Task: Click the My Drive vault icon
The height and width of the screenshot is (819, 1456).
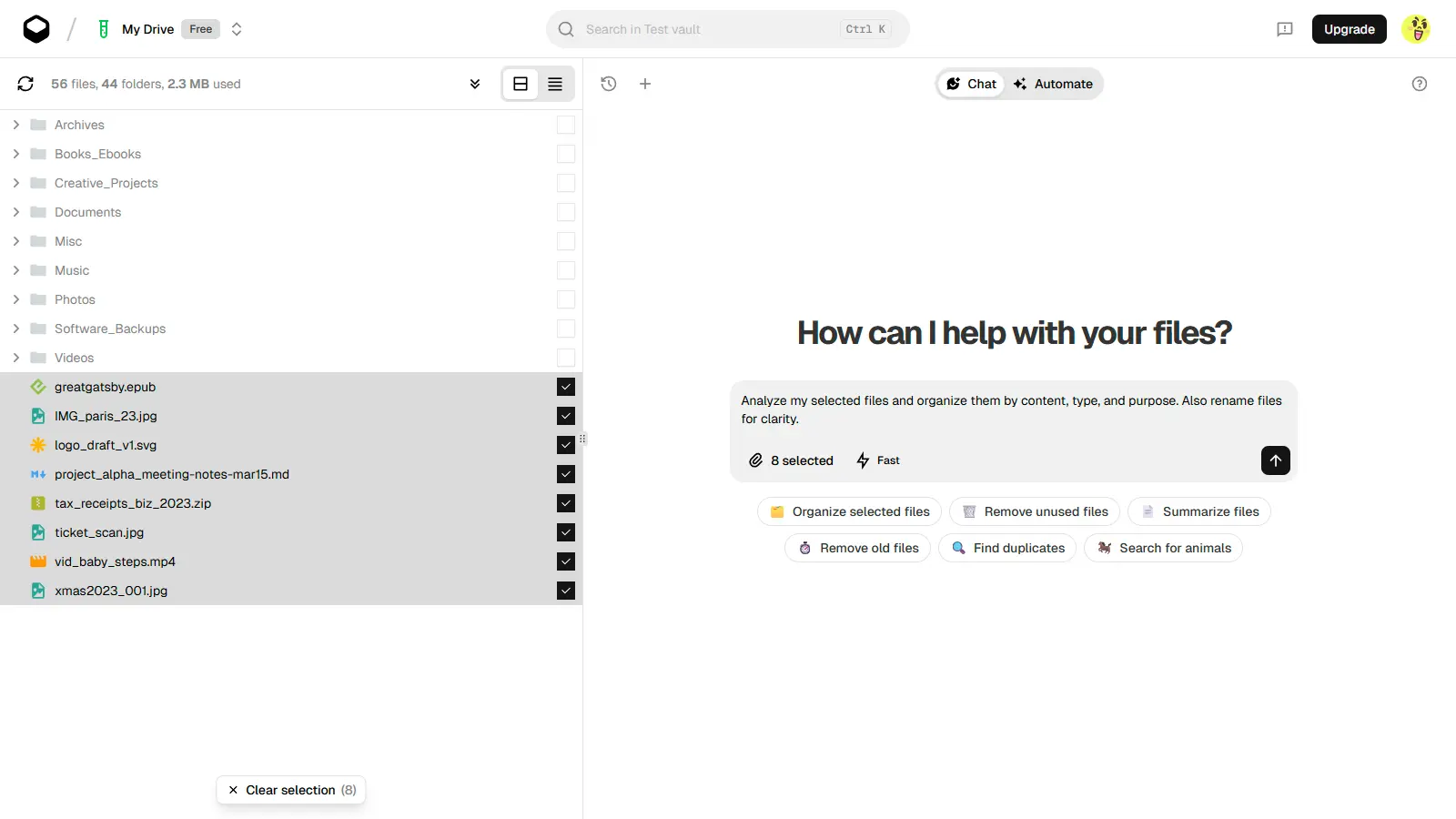Action: [x=104, y=29]
